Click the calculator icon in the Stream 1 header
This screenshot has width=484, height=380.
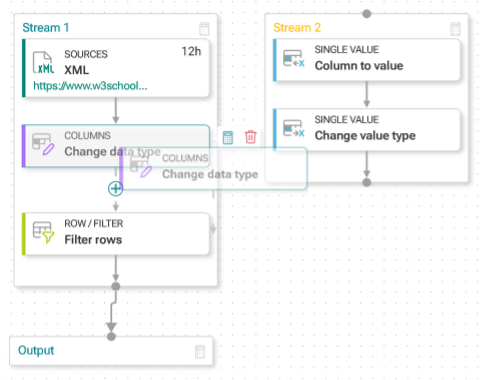pyautogui.click(x=204, y=29)
